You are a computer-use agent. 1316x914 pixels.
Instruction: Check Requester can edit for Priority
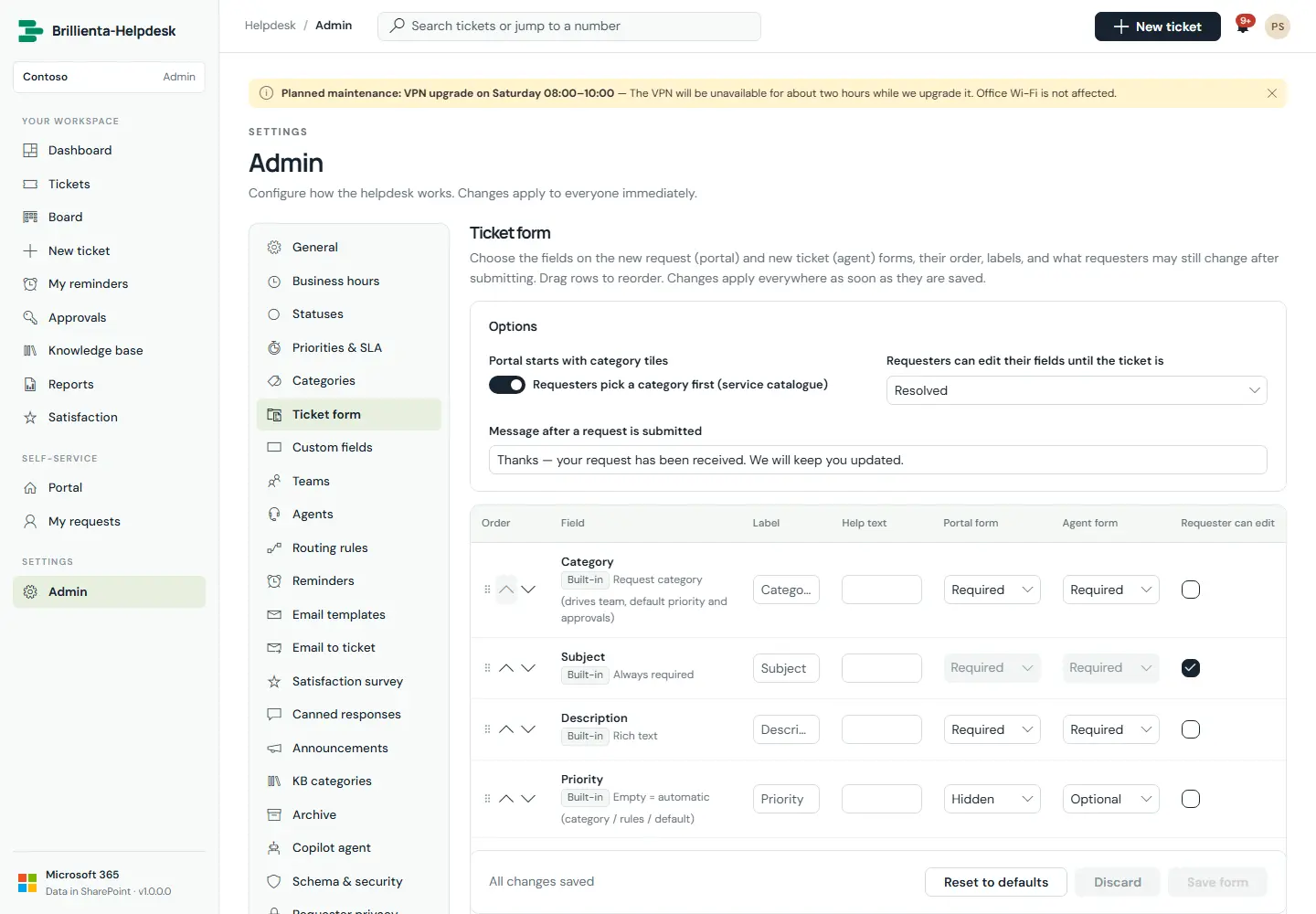tap(1191, 799)
